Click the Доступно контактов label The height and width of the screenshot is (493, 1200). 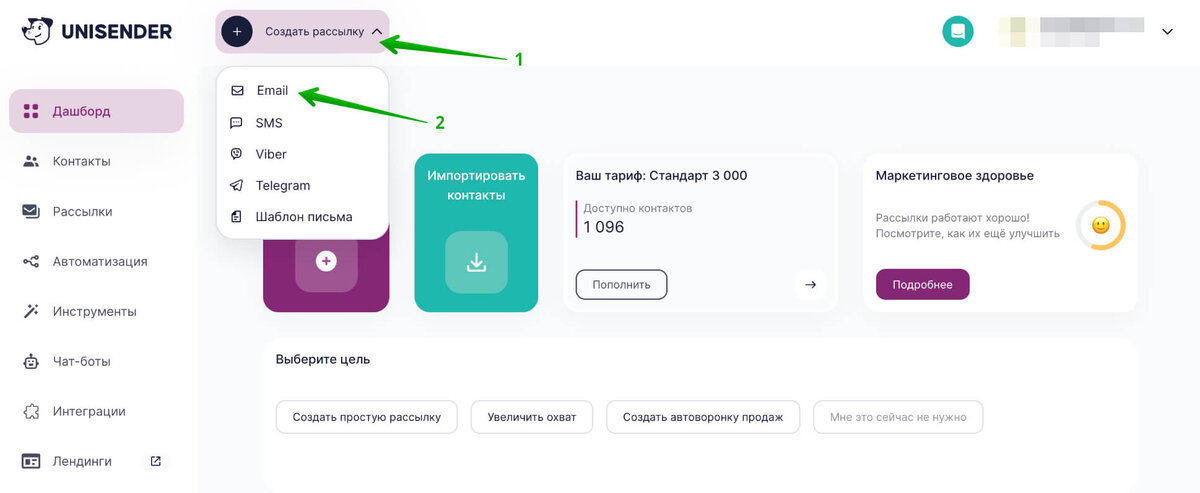(x=638, y=208)
